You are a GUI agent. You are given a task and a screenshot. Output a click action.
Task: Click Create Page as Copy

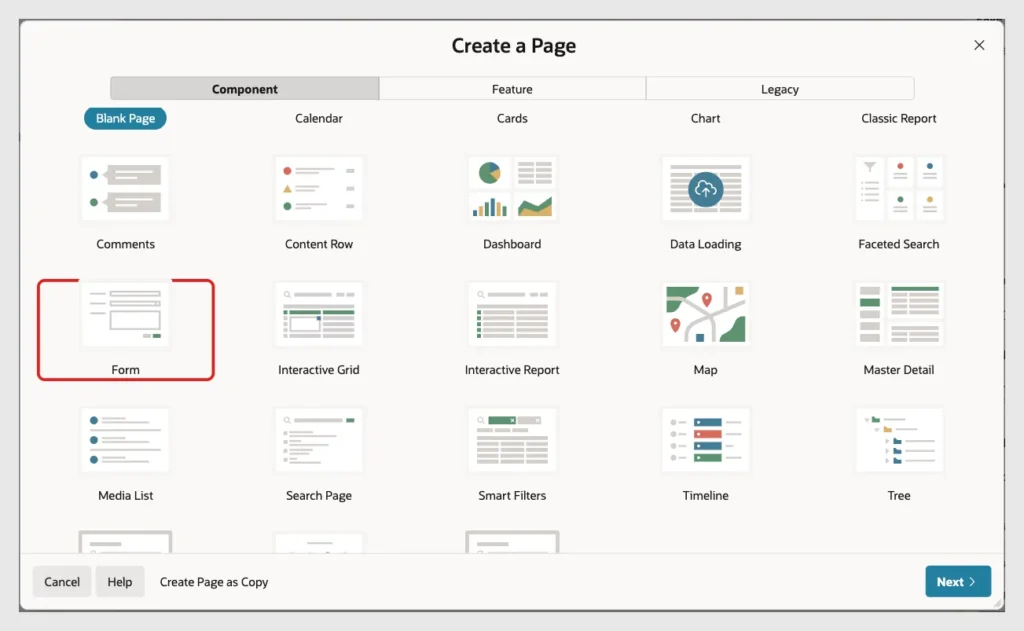coord(214,581)
